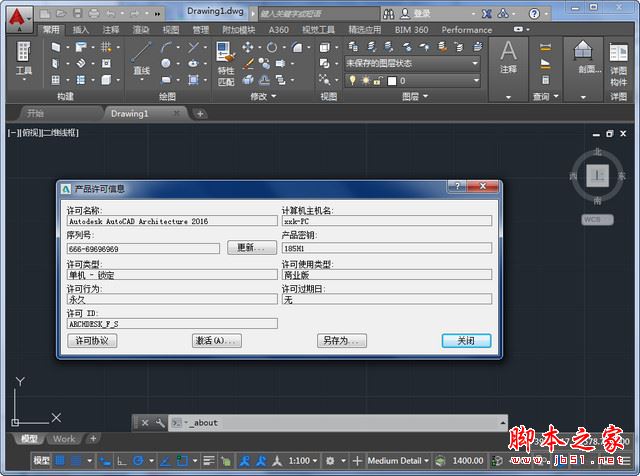Open the A360 ribbon tab

pyautogui.click(x=278, y=30)
